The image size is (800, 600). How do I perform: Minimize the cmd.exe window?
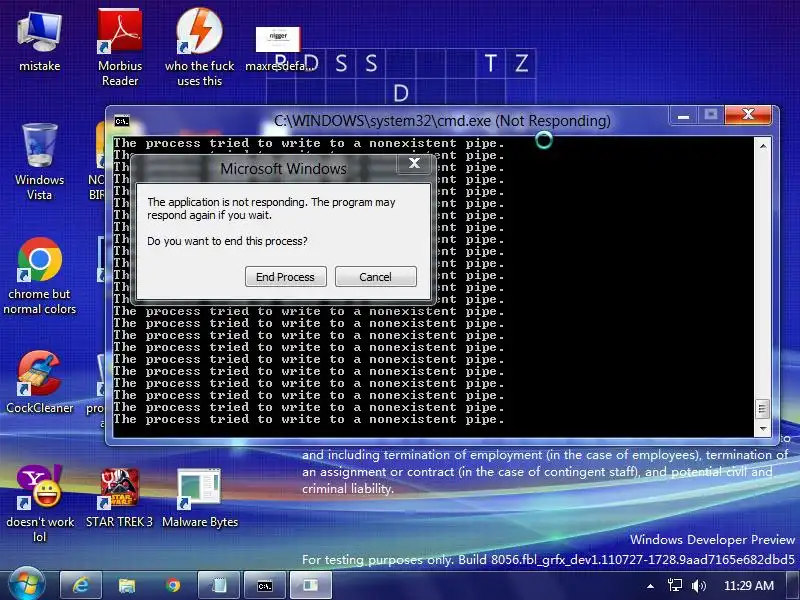coord(683,115)
